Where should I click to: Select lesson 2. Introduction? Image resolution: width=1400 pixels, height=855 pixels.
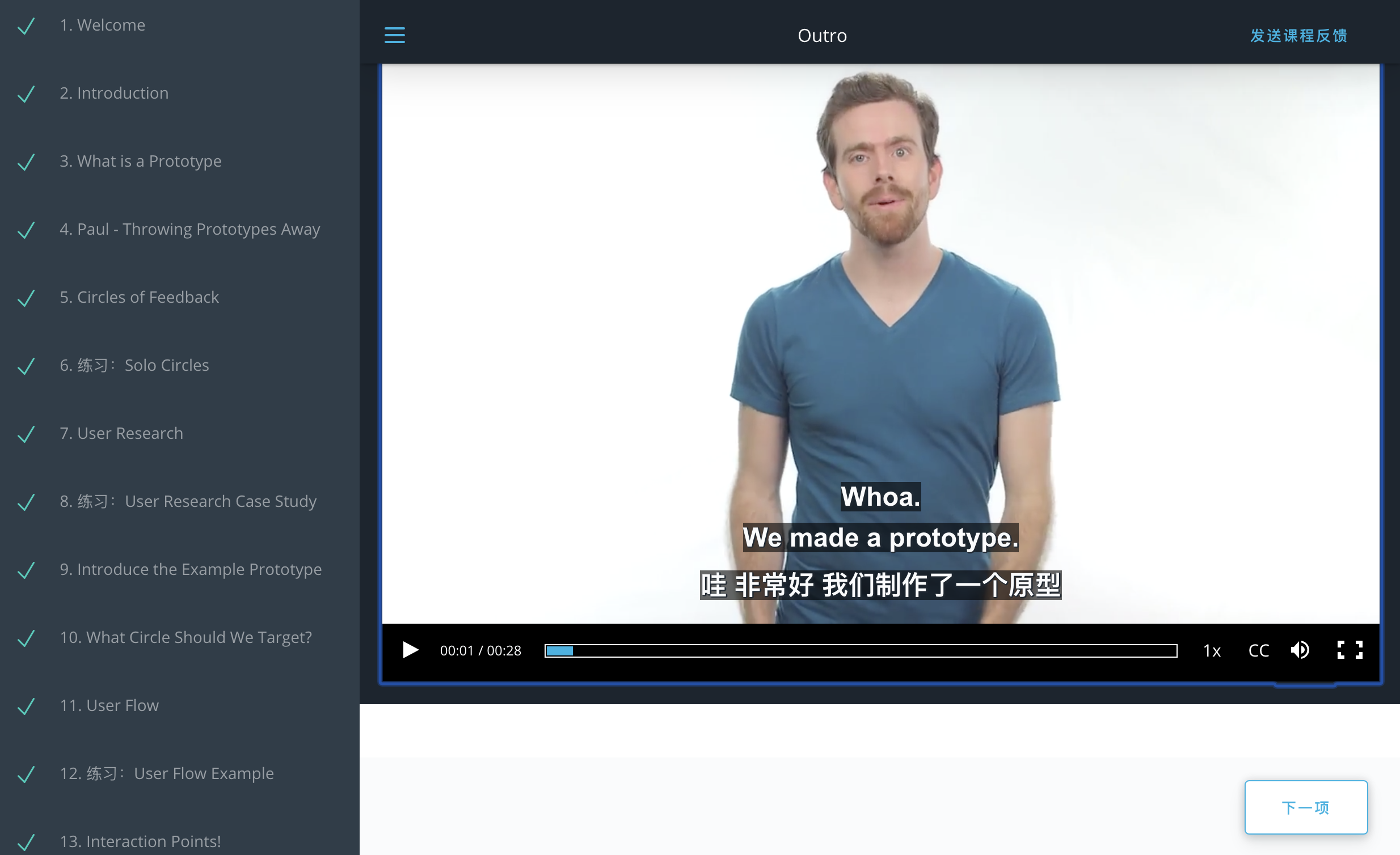click(x=113, y=93)
